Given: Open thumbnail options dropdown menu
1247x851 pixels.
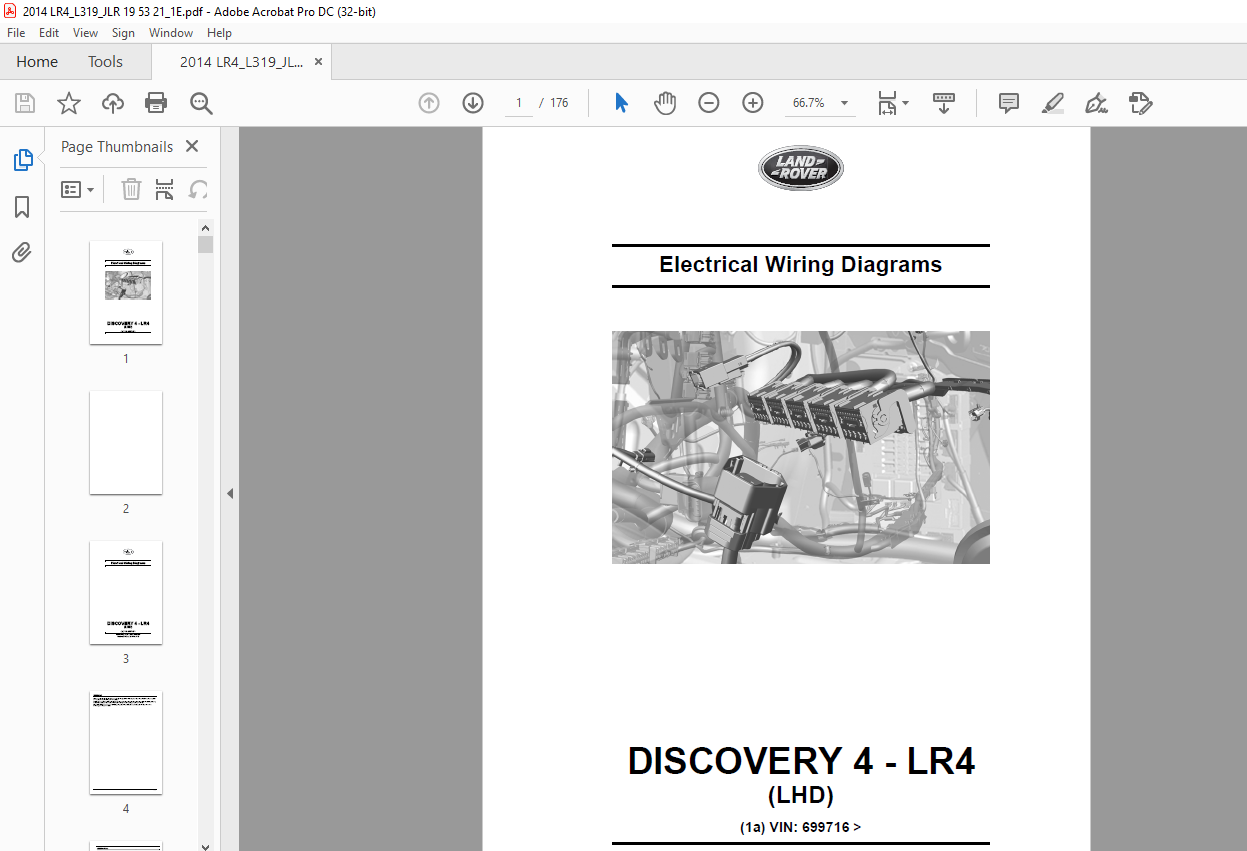Looking at the screenshot, I should point(78,189).
